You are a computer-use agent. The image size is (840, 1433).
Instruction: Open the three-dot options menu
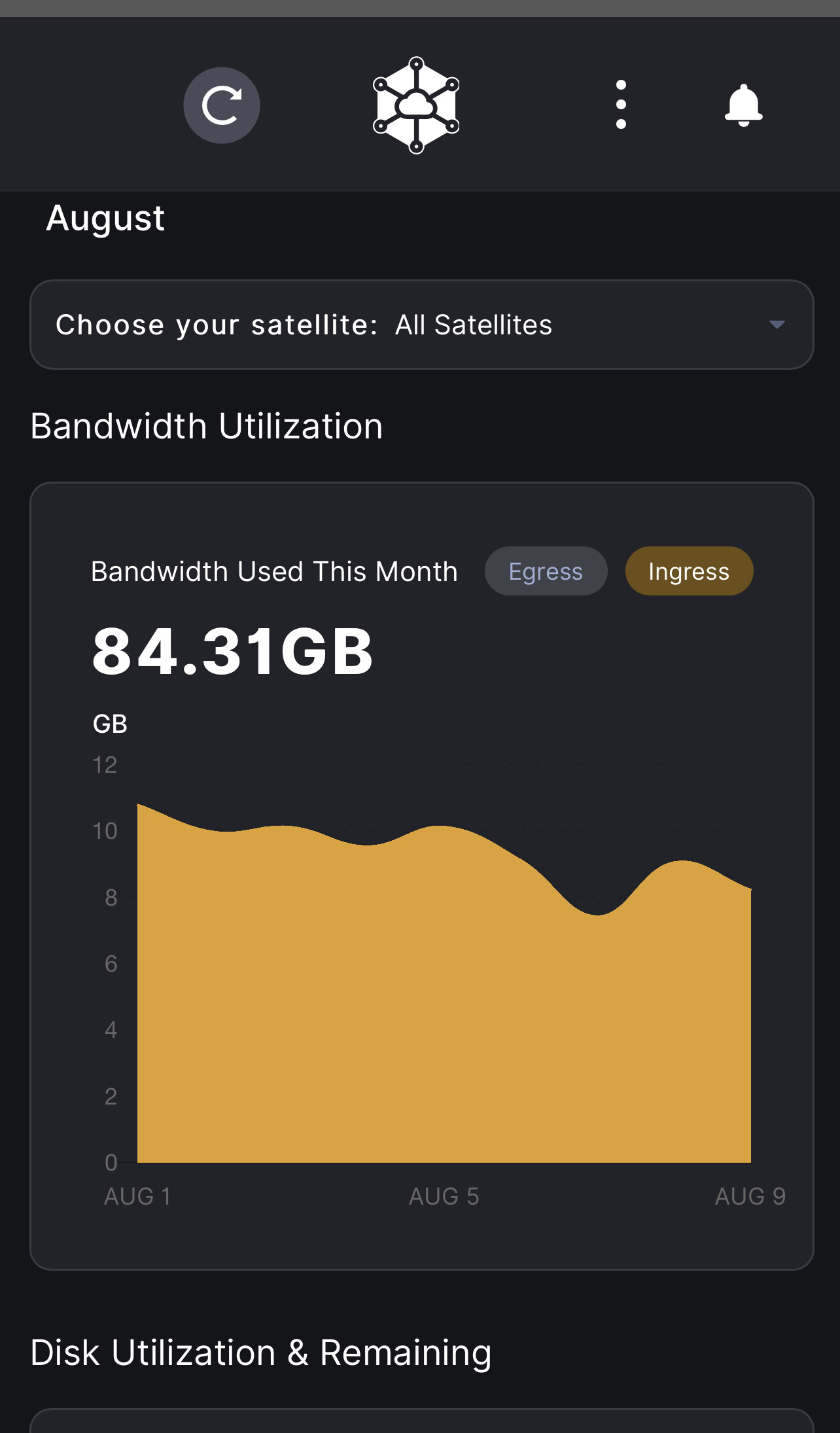pos(621,105)
